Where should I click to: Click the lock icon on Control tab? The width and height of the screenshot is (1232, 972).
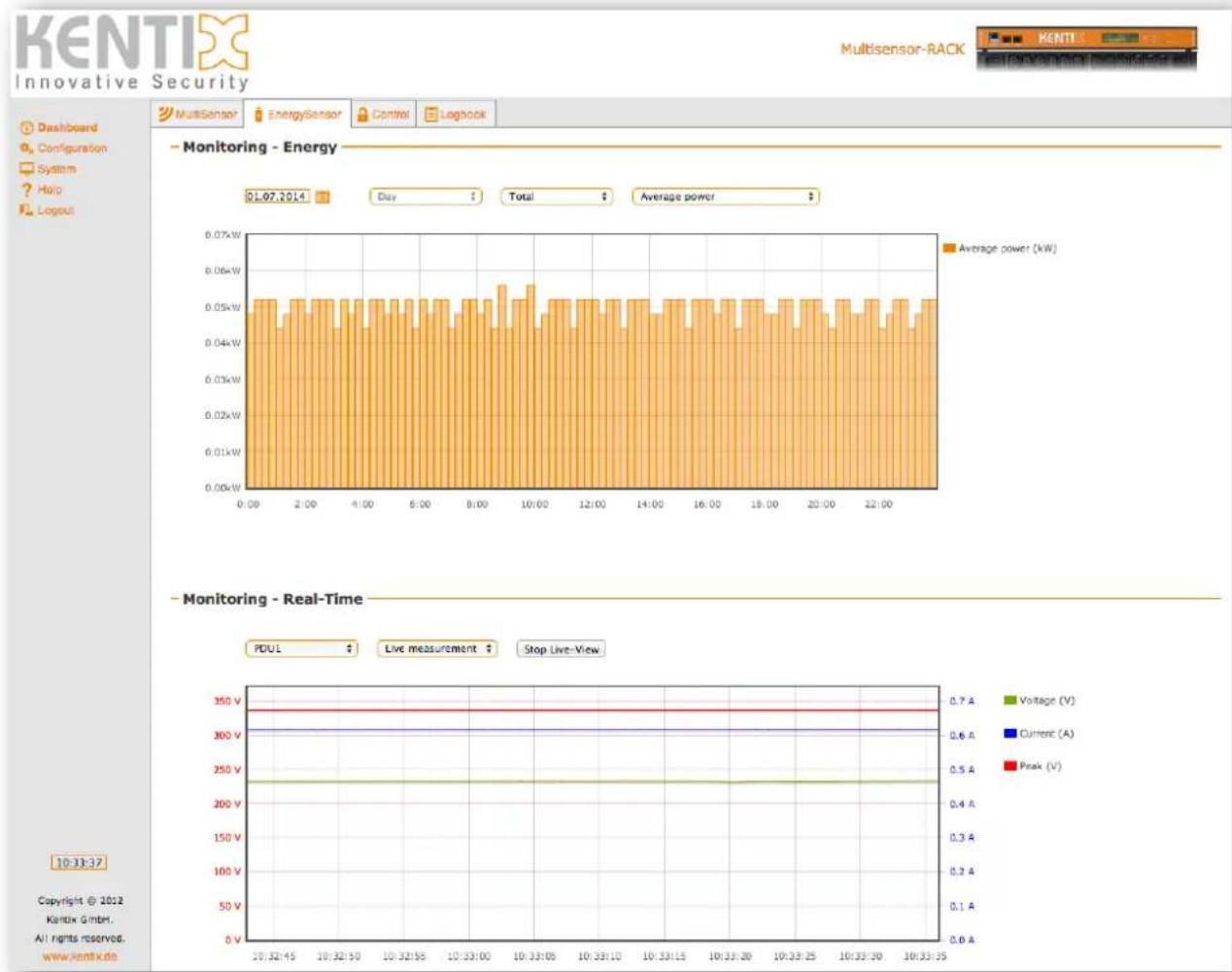[362, 114]
